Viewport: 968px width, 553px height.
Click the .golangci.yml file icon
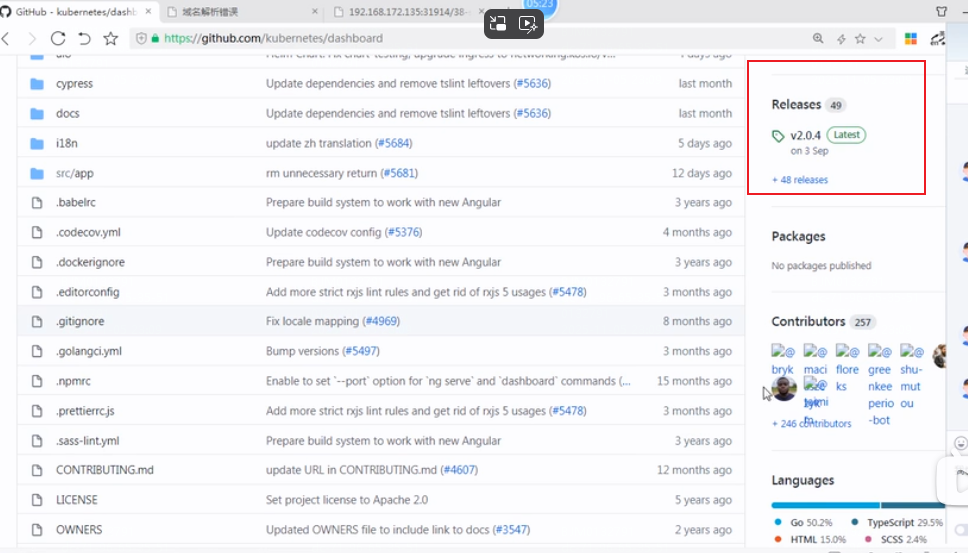point(37,351)
